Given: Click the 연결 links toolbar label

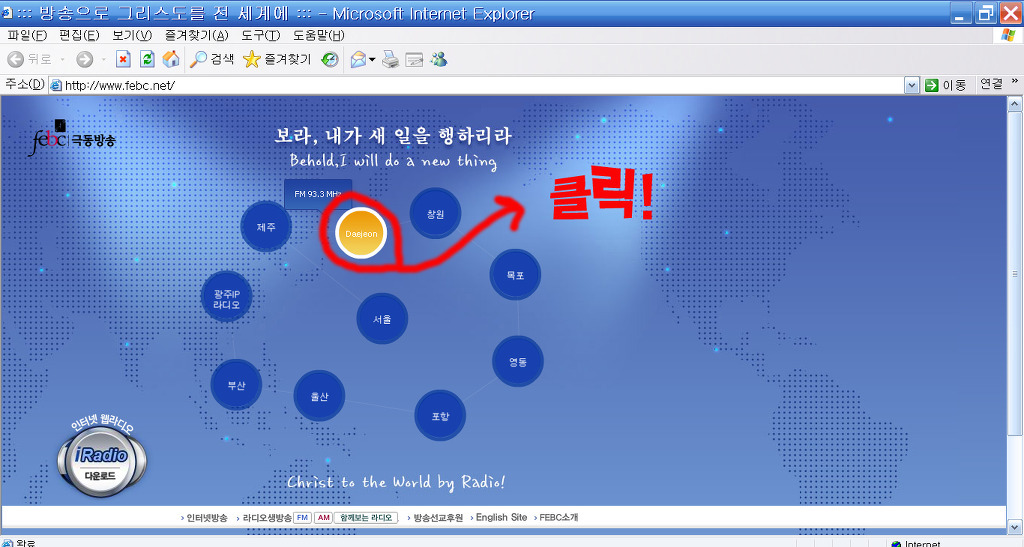Looking at the screenshot, I should 991,84.
